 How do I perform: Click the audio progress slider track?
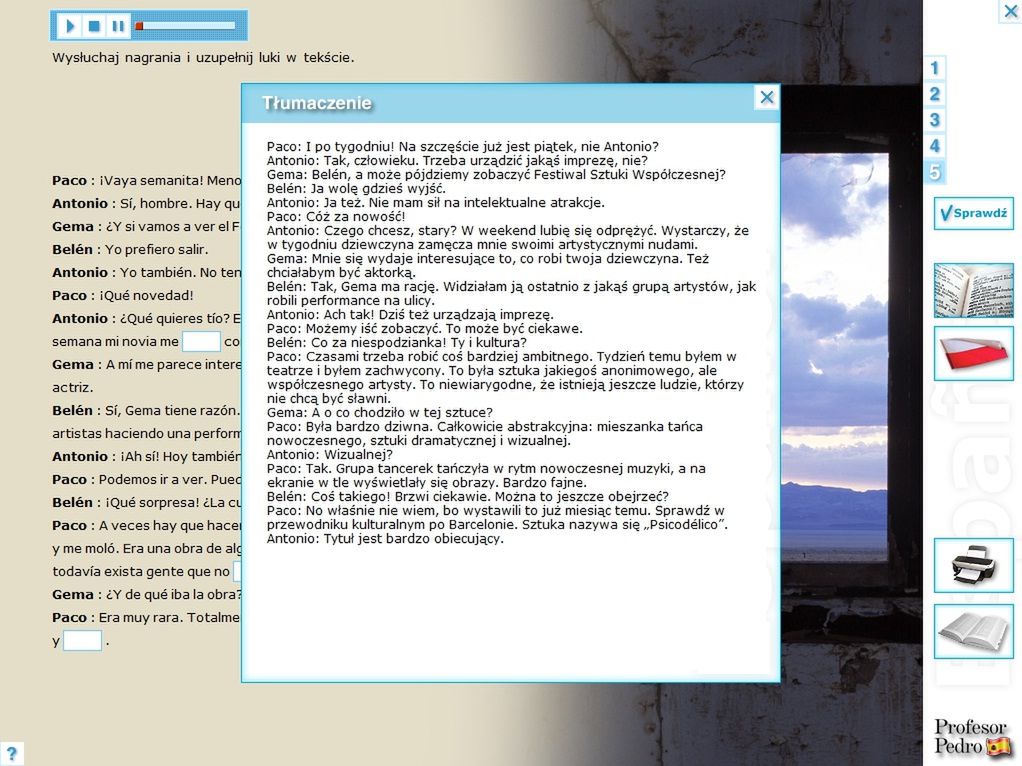point(186,26)
